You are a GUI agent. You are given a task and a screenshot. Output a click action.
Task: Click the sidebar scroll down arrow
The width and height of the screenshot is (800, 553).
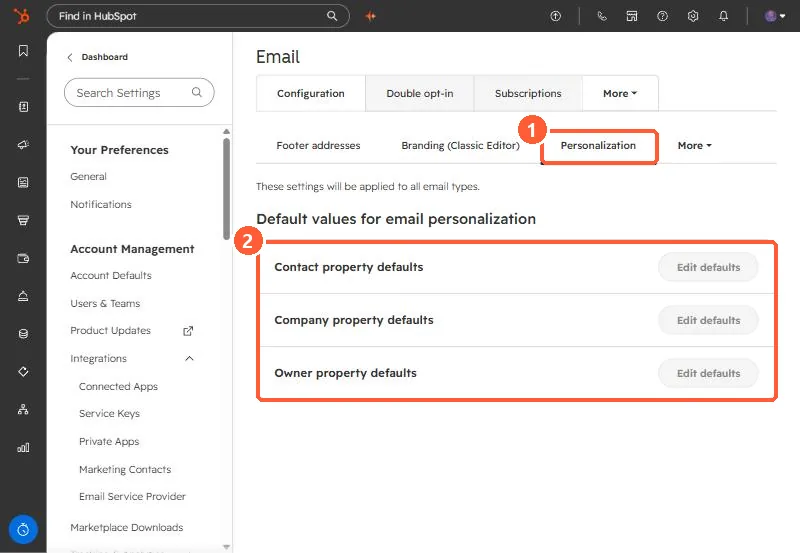click(227, 547)
